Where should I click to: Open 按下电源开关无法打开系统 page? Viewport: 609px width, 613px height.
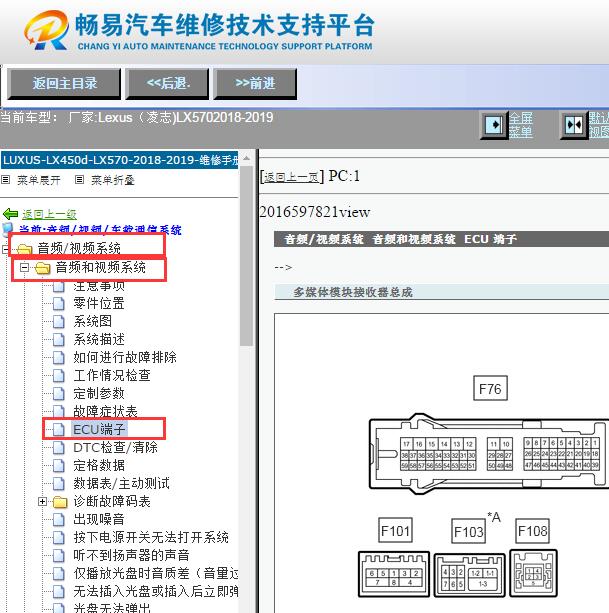click(151, 538)
